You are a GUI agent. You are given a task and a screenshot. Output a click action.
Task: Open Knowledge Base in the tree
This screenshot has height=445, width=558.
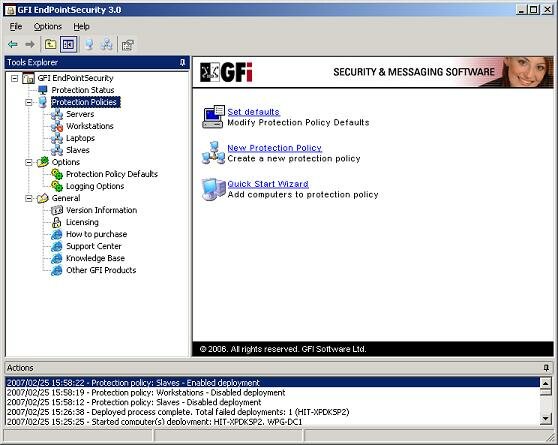pos(95,258)
